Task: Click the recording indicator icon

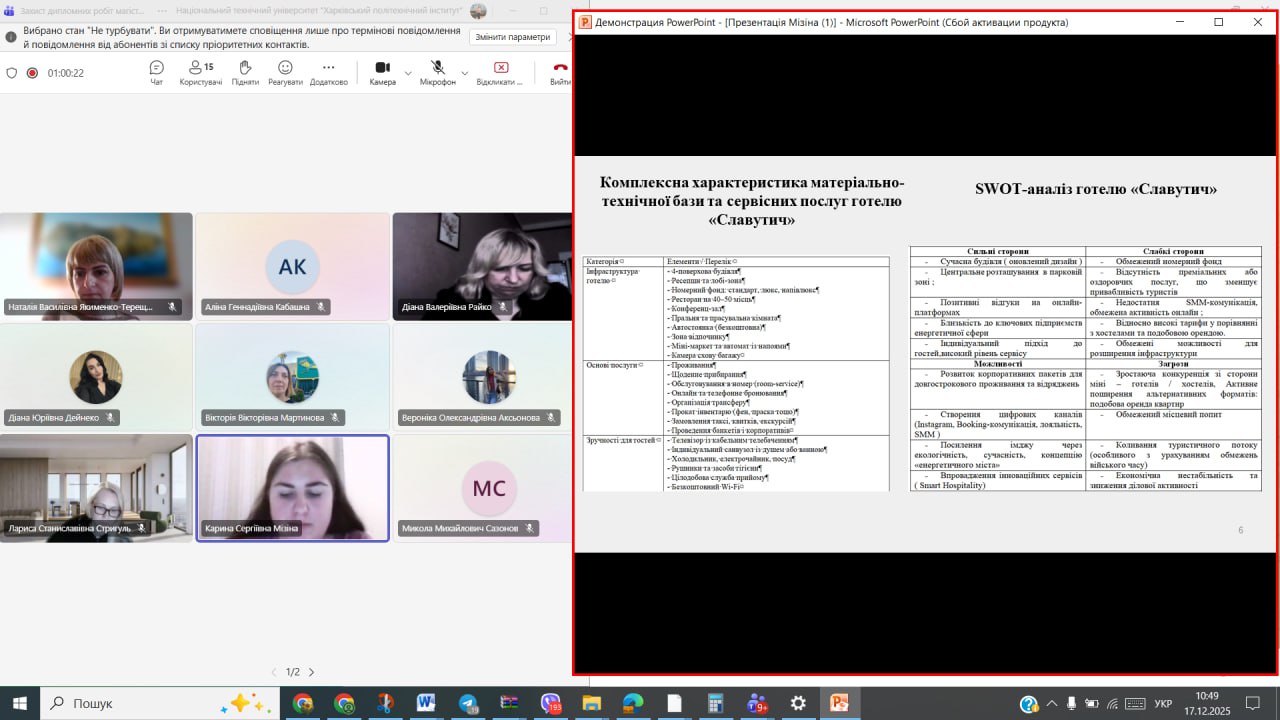Action: click(32, 73)
